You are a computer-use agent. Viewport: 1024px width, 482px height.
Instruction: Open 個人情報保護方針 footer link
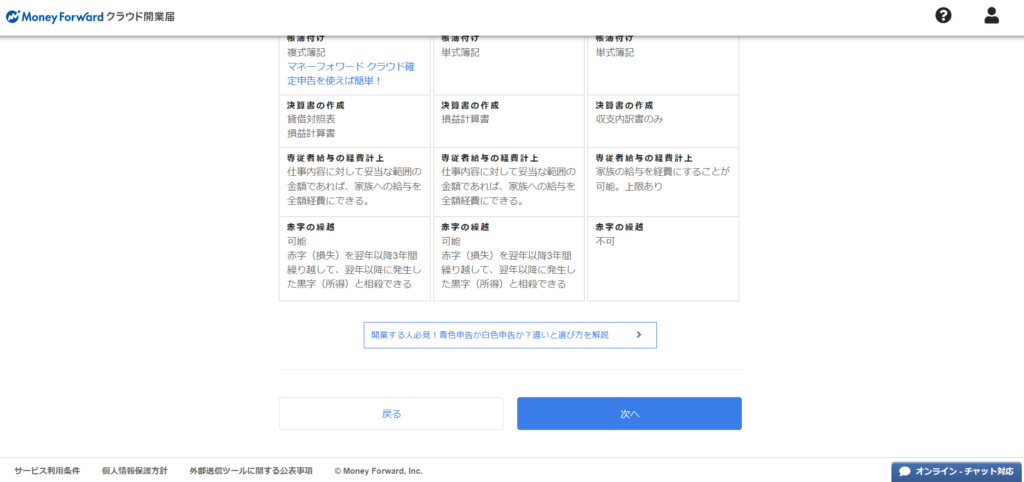point(135,470)
